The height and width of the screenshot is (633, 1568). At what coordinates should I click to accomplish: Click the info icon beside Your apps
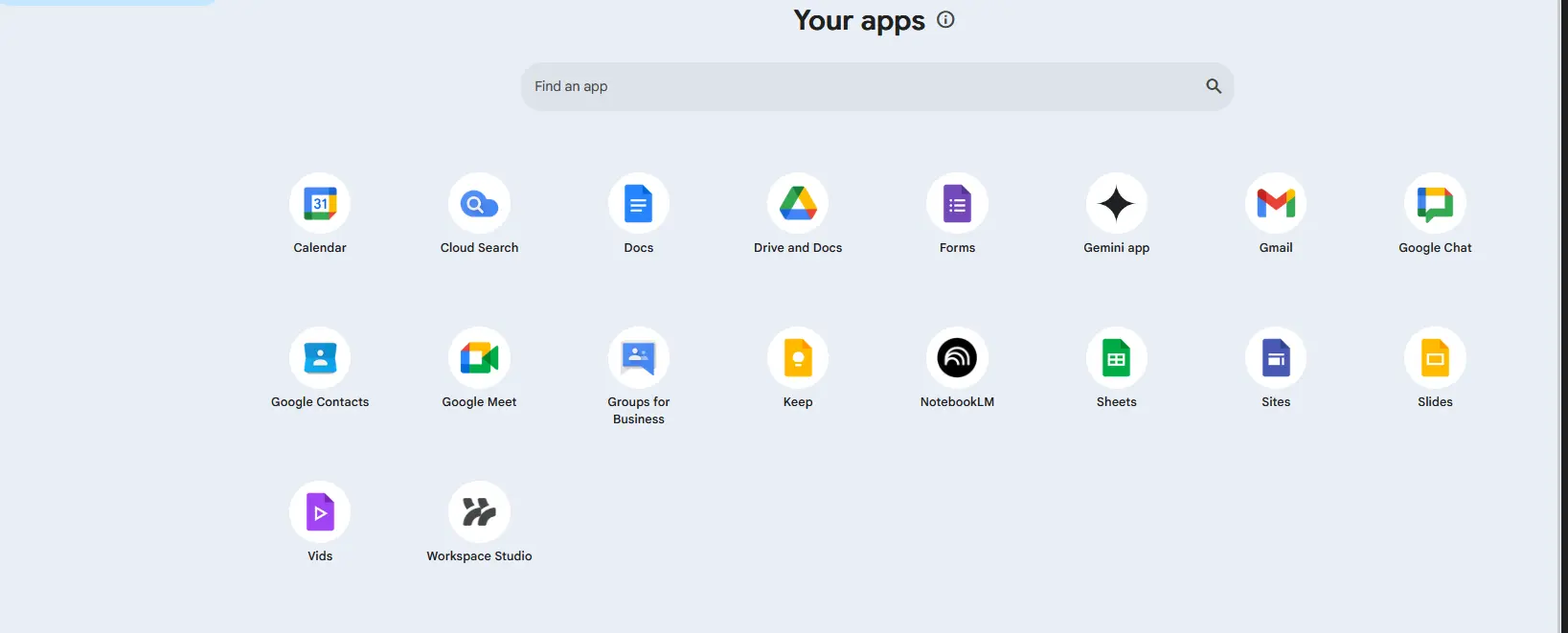click(945, 19)
